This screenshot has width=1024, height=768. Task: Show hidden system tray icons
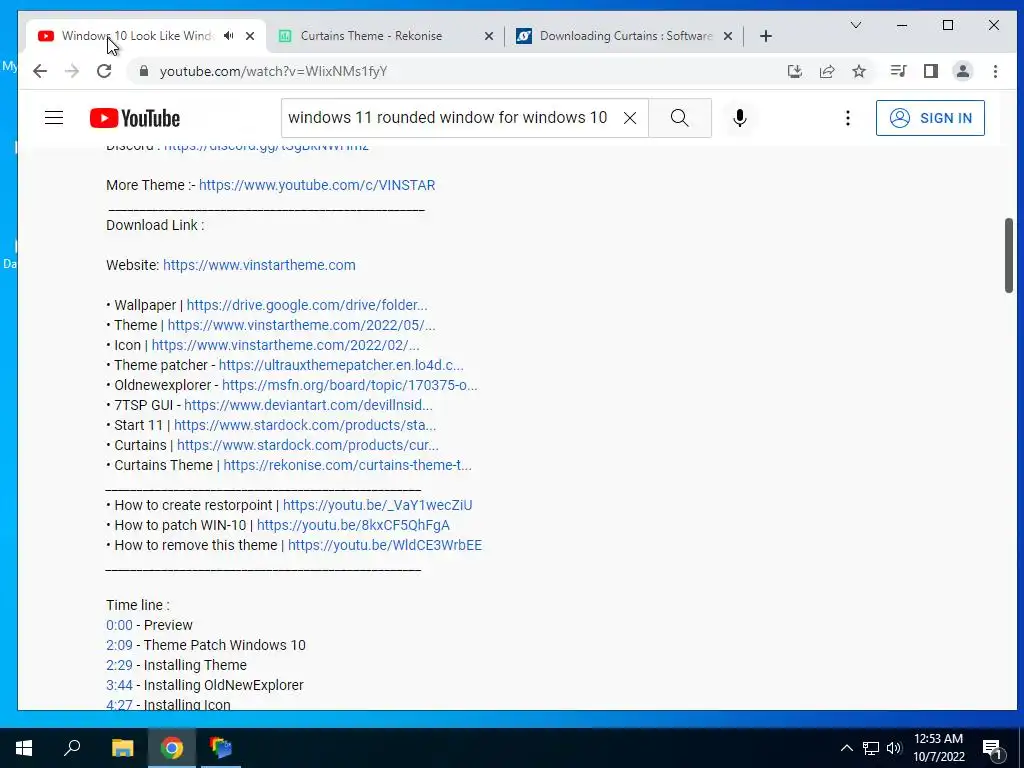point(846,748)
